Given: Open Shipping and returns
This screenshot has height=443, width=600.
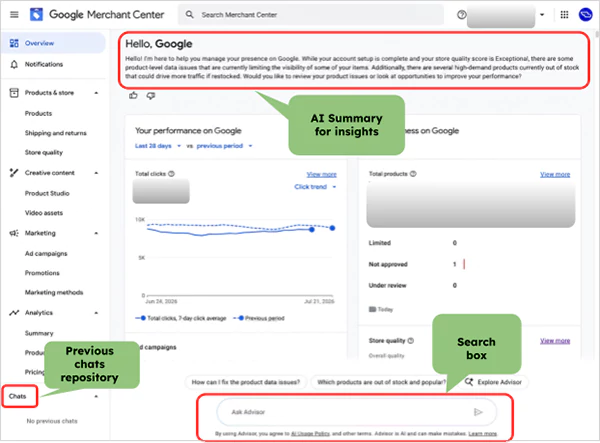Looking at the screenshot, I should pos(55,133).
